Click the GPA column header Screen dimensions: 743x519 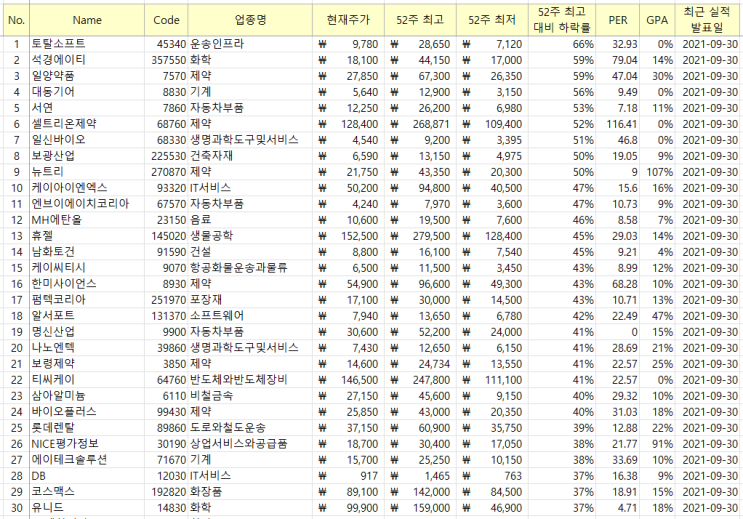pyautogui.click(x=657, y=20)
